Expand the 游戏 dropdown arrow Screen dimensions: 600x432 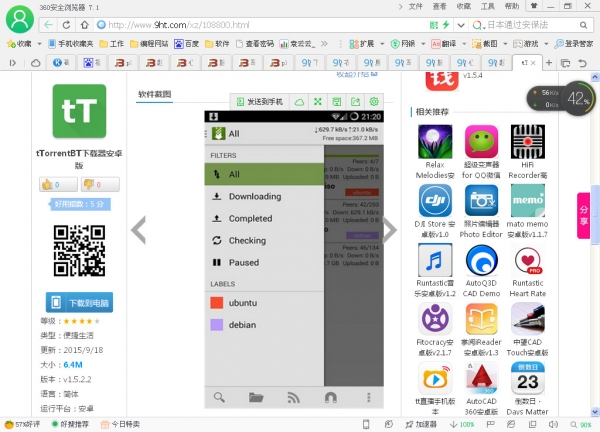tap(546, 44)
